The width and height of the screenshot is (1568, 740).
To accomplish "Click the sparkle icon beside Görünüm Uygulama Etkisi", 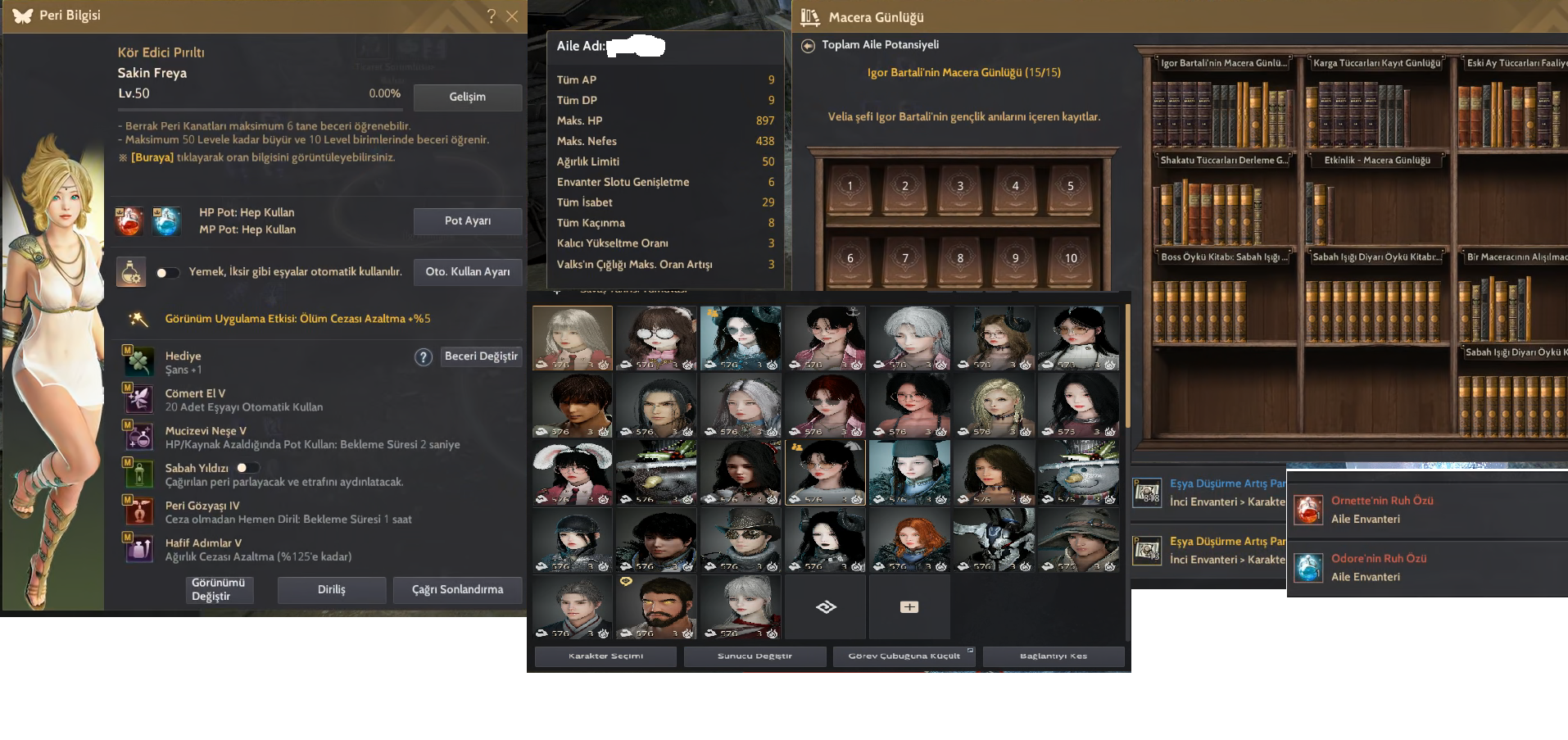I will 138,319.
